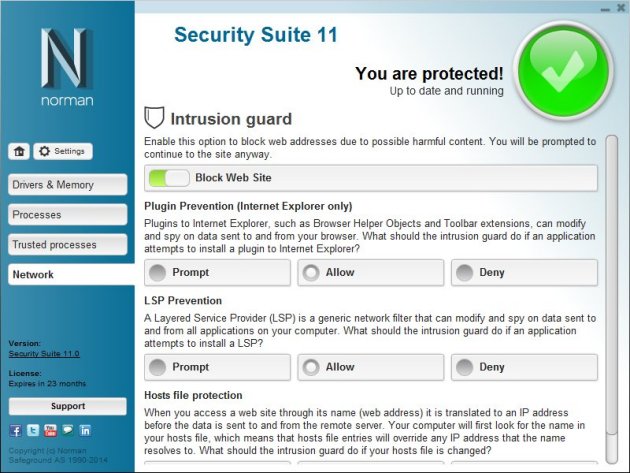Viewport: 630px width, 473px height.
Task: Open the Processes section
Action: coord(68,215)
